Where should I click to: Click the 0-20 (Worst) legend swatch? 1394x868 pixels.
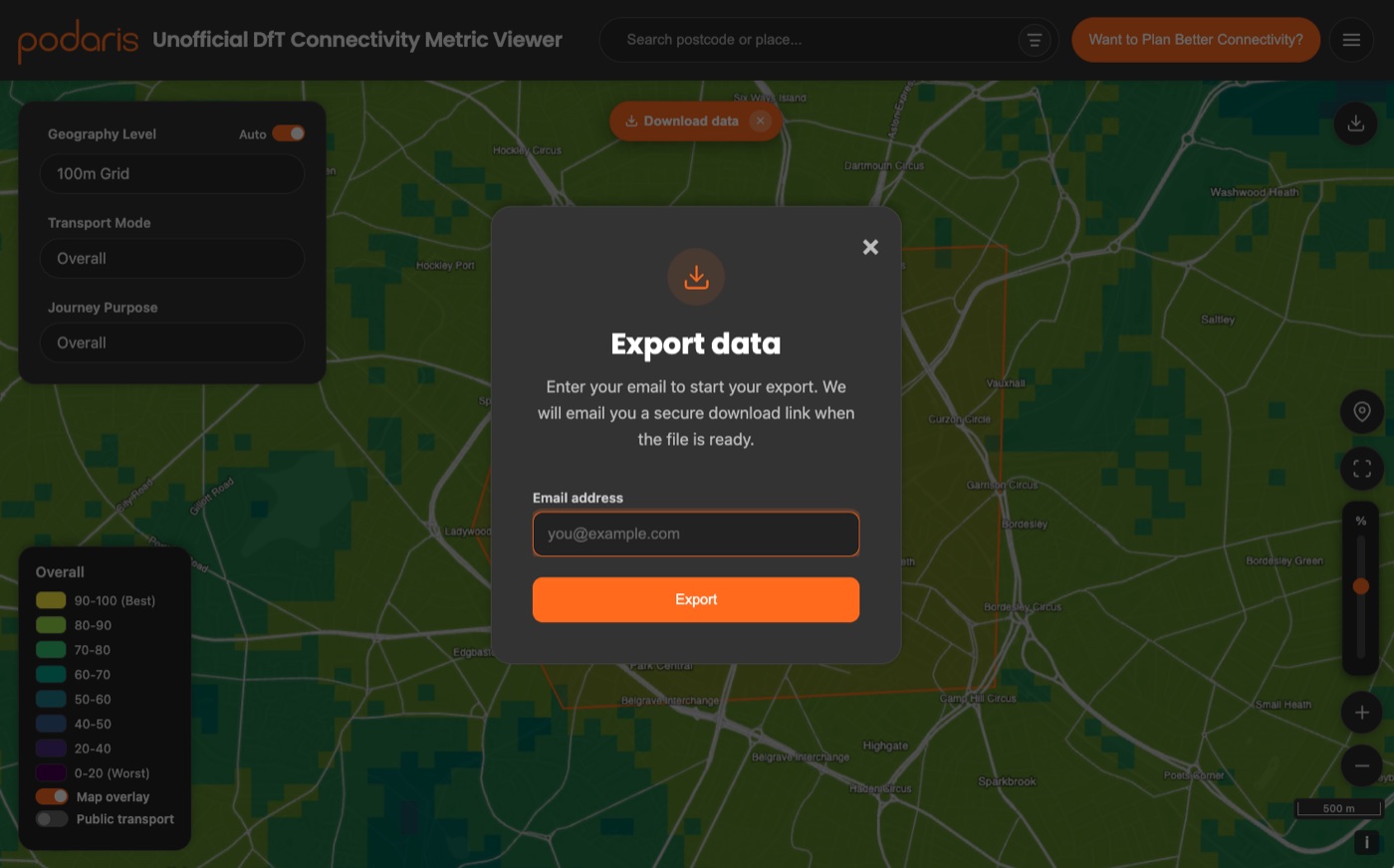coord(51,772)
